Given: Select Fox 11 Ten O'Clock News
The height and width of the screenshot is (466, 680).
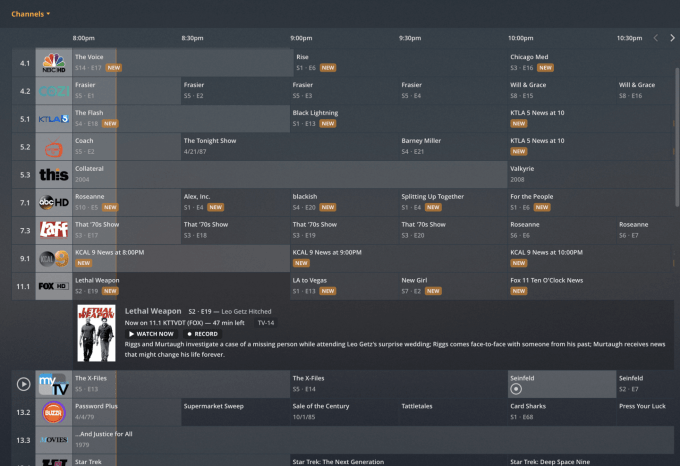Looking at the screenshot, I should tap(590, 286).
